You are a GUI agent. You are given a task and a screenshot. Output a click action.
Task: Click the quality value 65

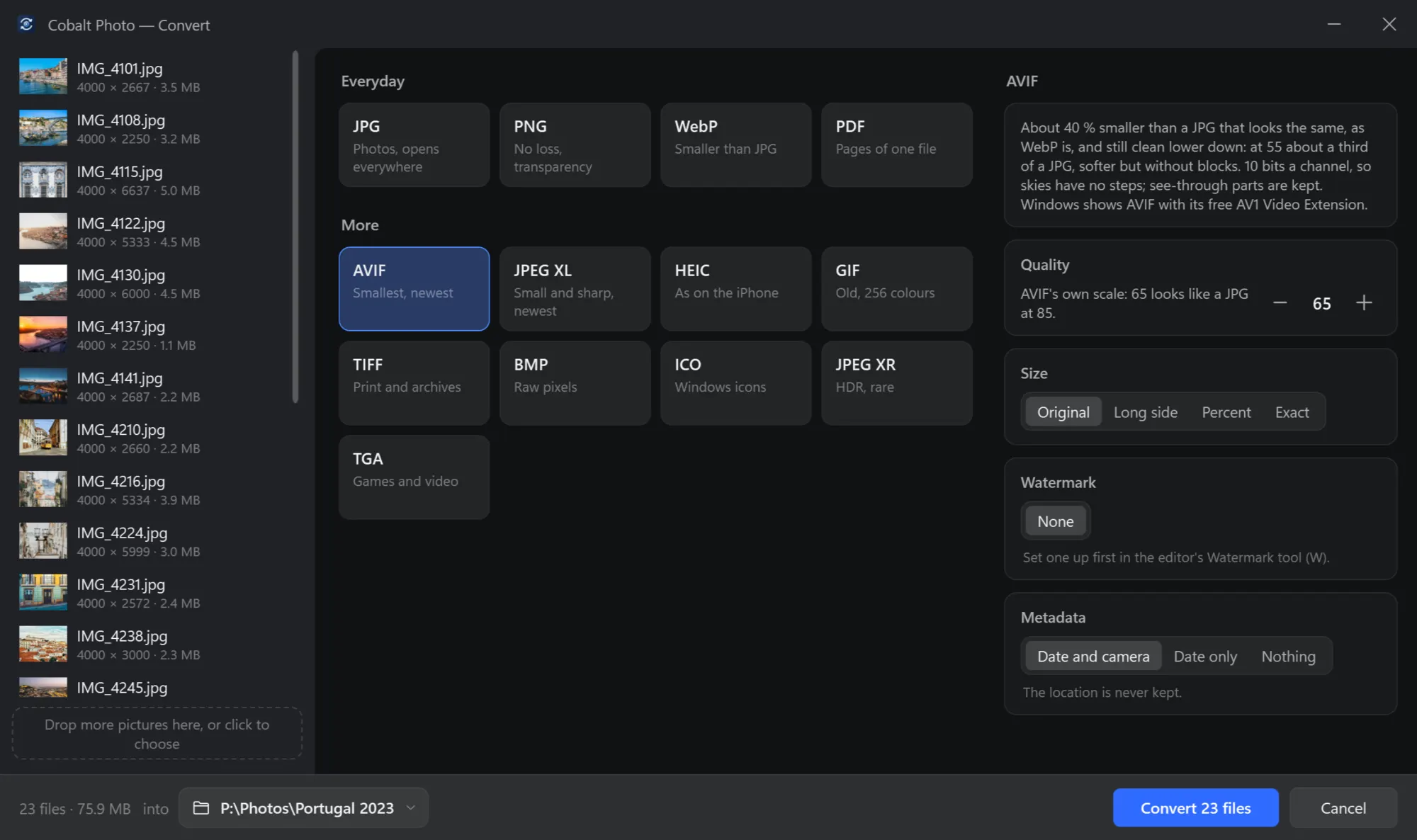[1321, 303]
